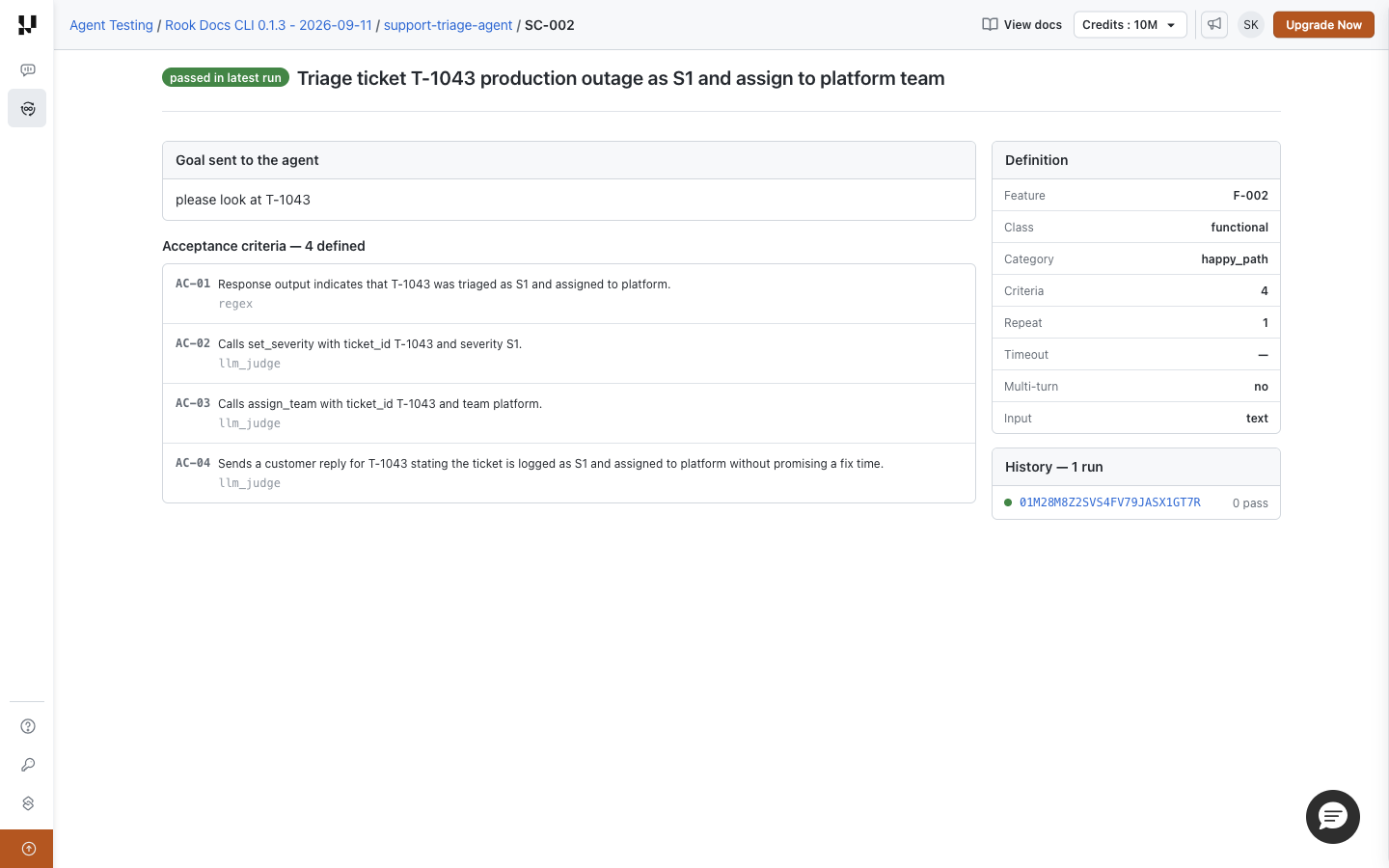Screen dimensions: 1389x868
Task: Open the SK user avatar
Action: click(x=1251, y=25)
